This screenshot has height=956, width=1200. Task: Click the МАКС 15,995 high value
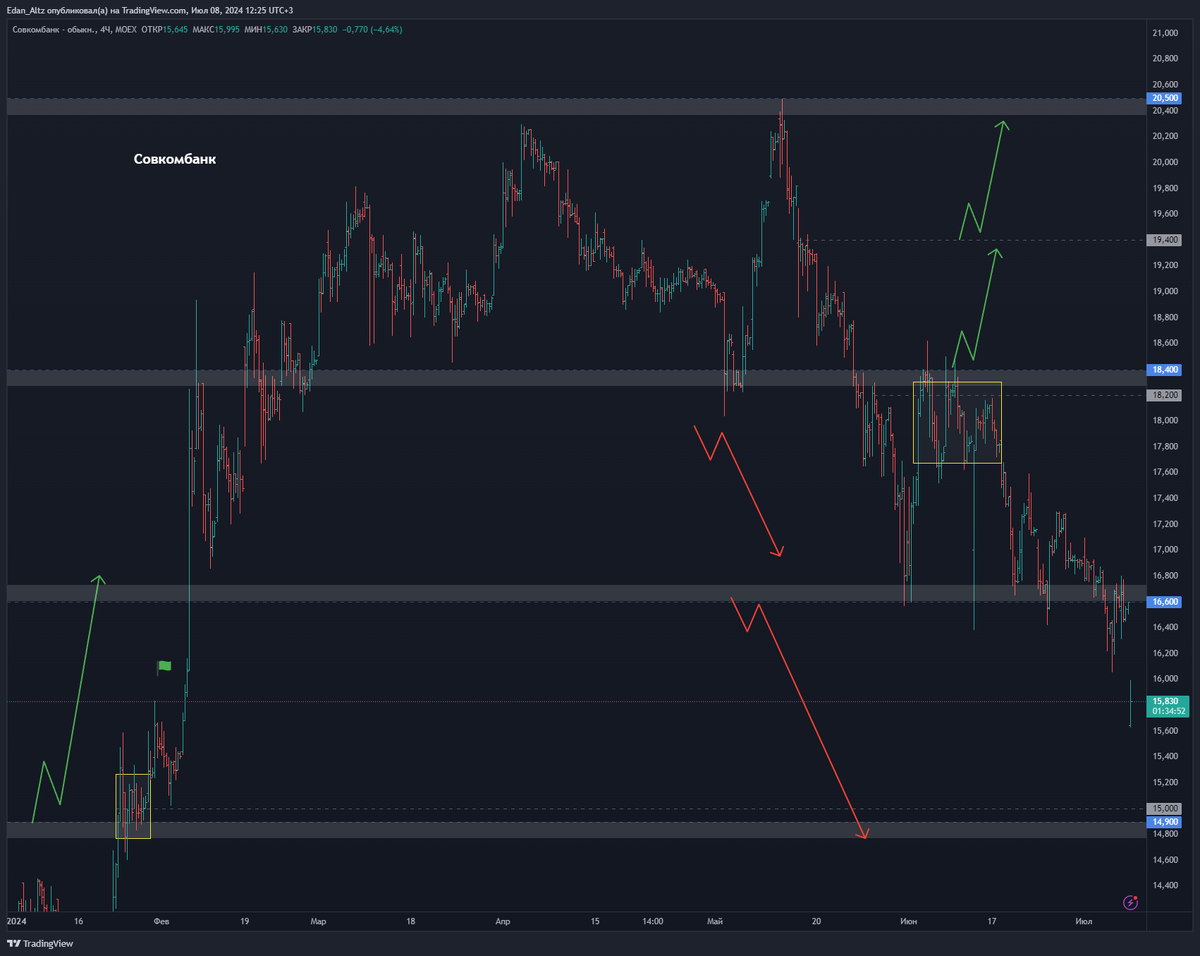[x=217, y=29]
